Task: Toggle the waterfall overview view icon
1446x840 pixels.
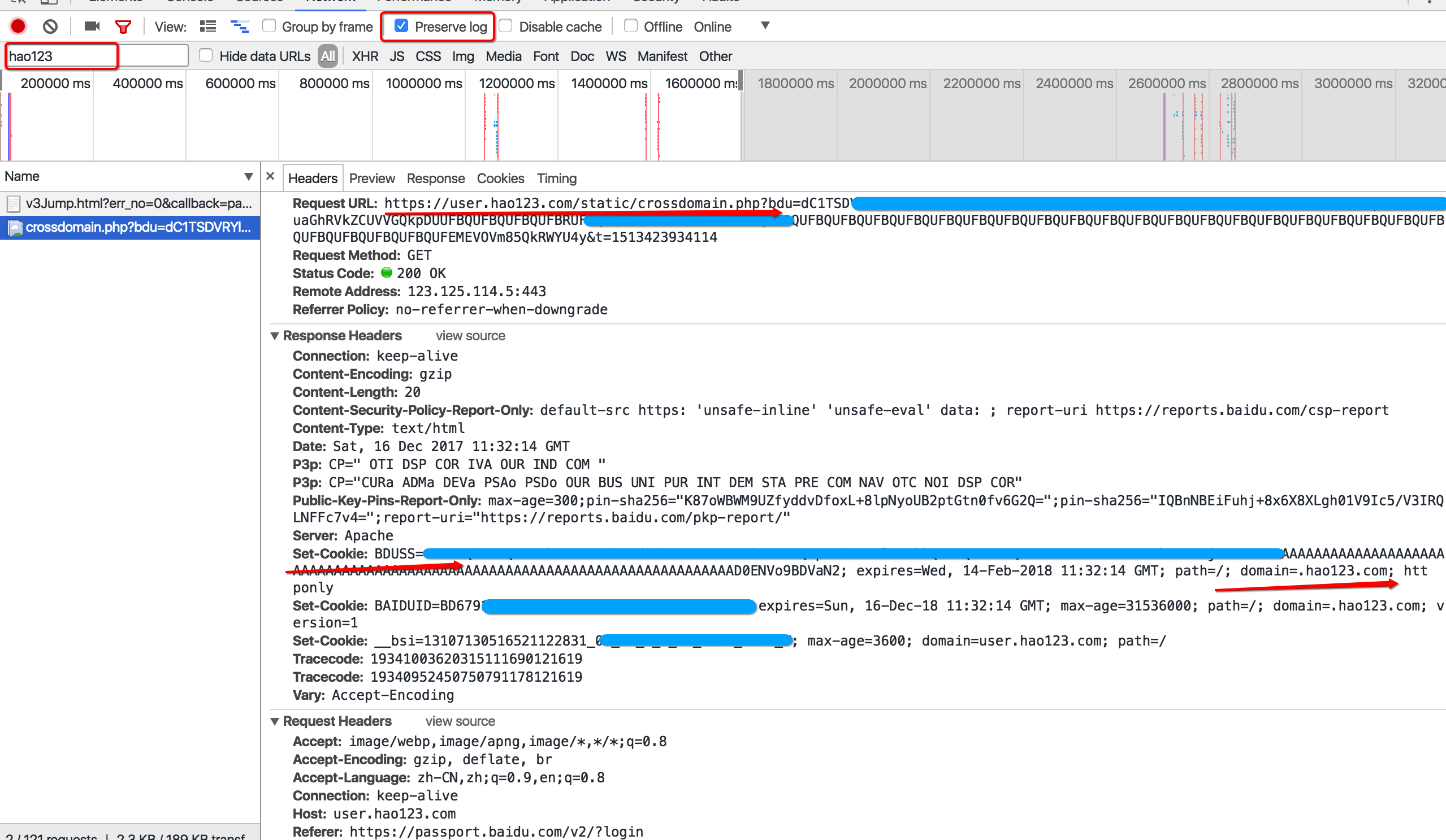Action: (x=240, y=27)
